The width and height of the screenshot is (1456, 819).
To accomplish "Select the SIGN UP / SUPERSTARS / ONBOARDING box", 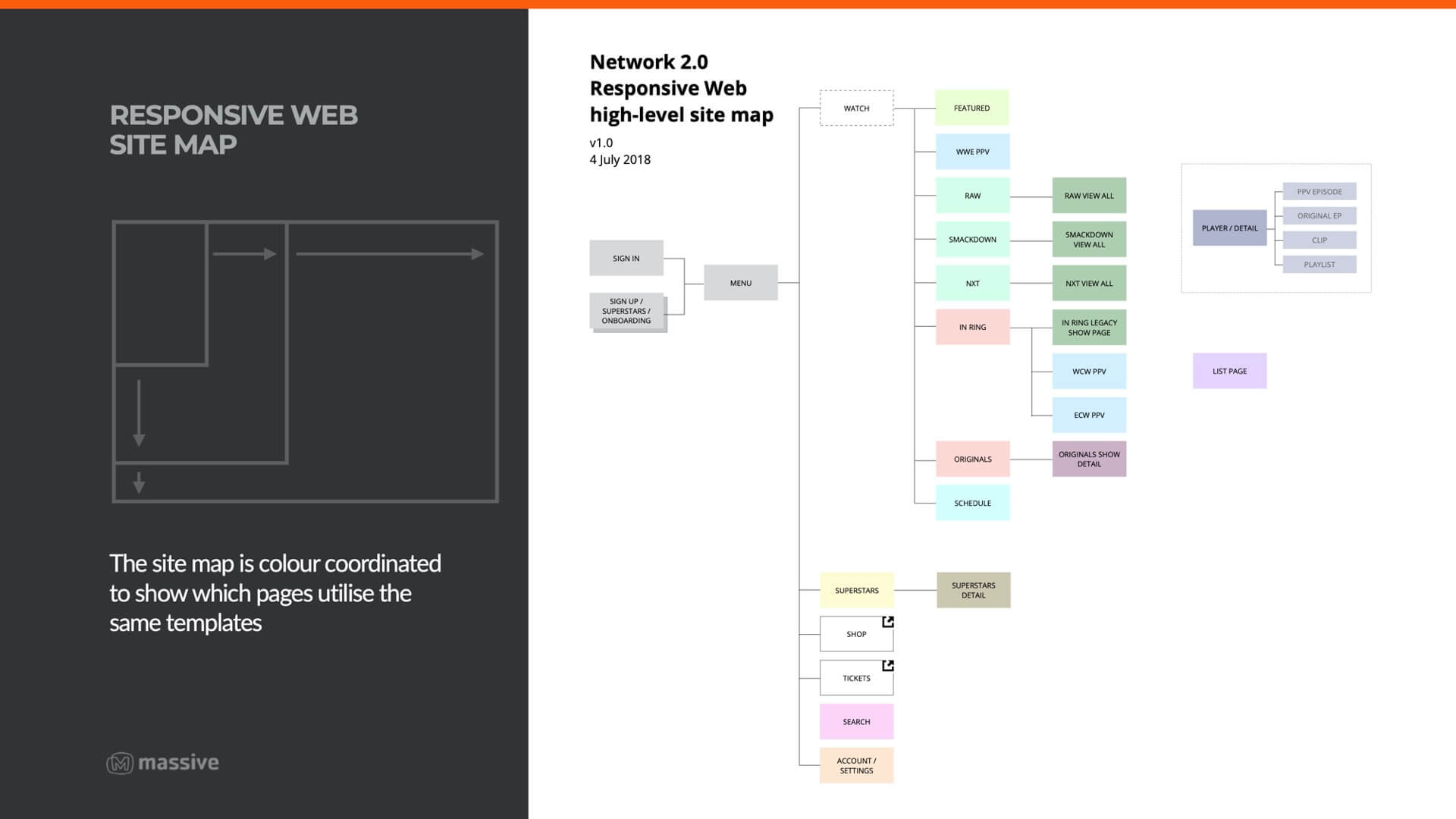I will [x=628, y=312].
